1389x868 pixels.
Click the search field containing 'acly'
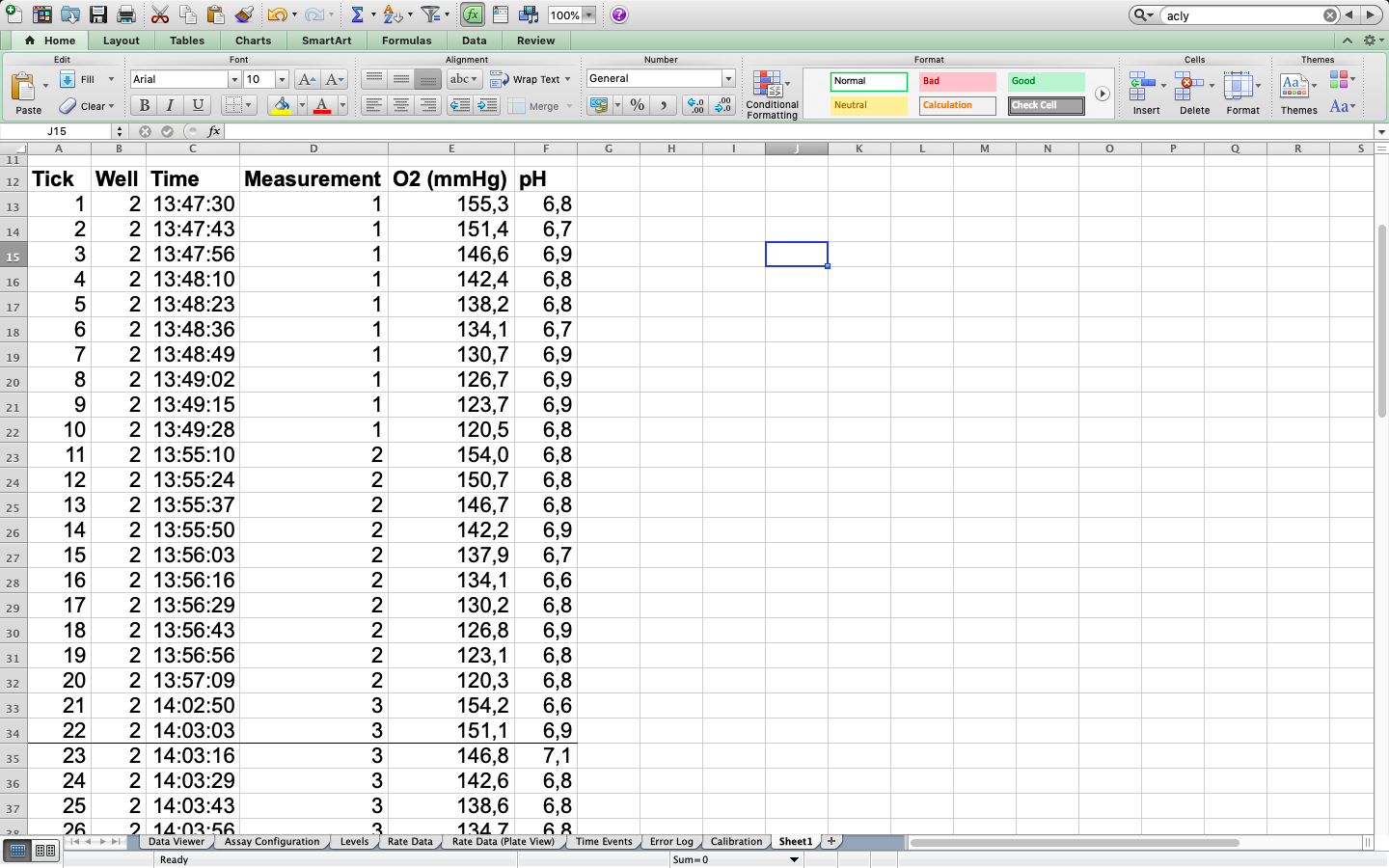pos(1239,15)
